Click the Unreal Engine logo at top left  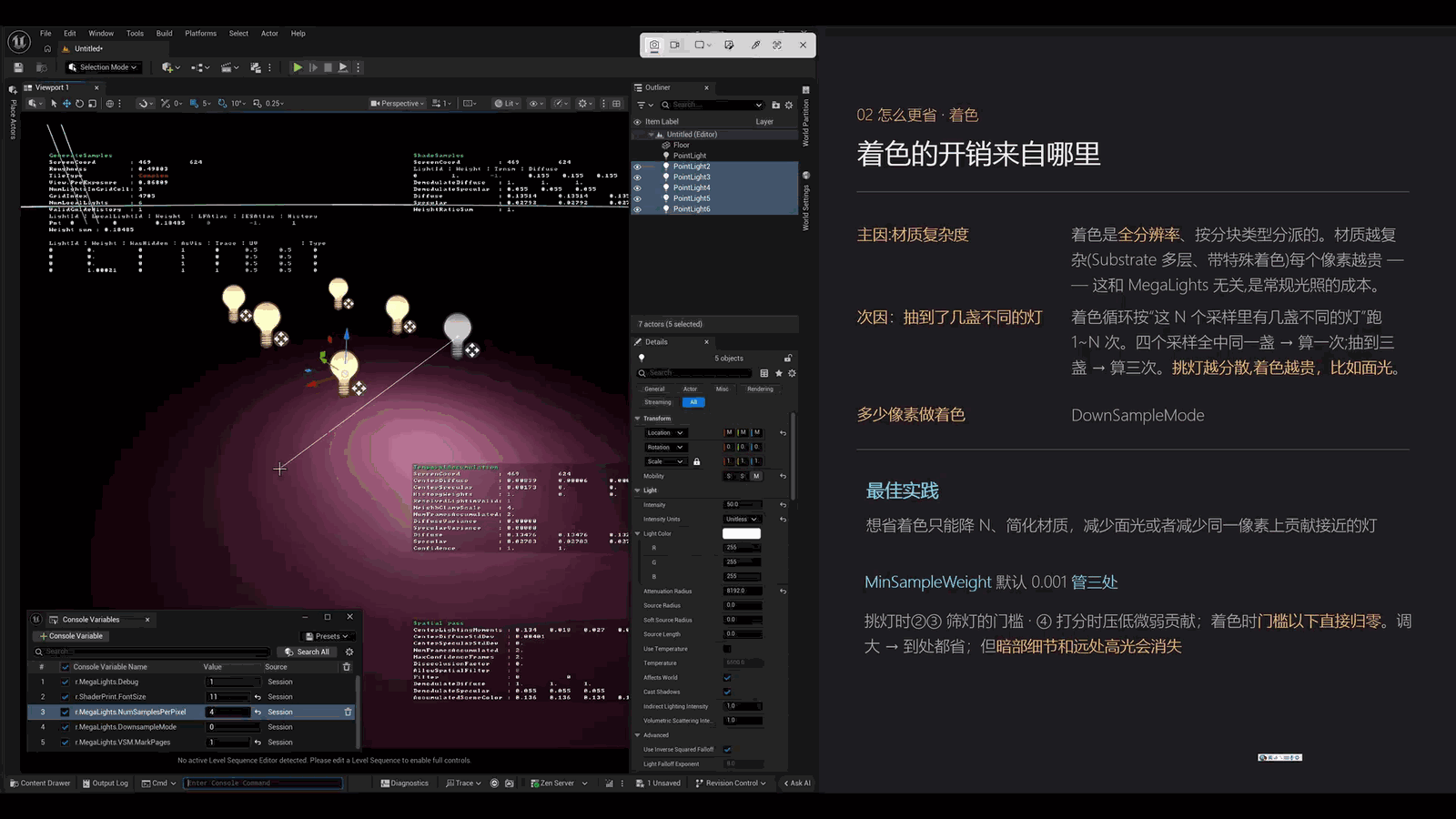click(19, 42)
